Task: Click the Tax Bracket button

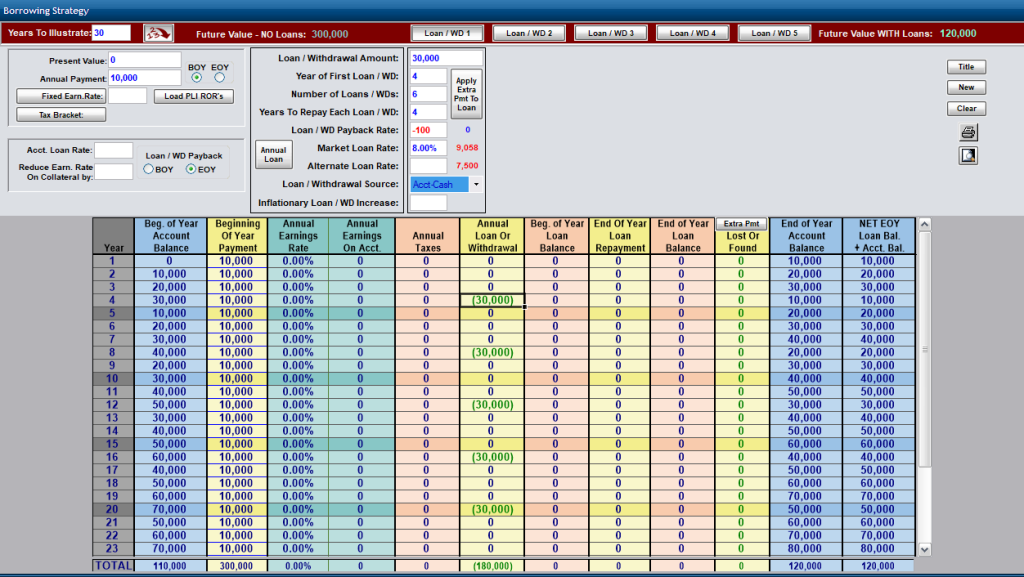Action: coord(61,115)
